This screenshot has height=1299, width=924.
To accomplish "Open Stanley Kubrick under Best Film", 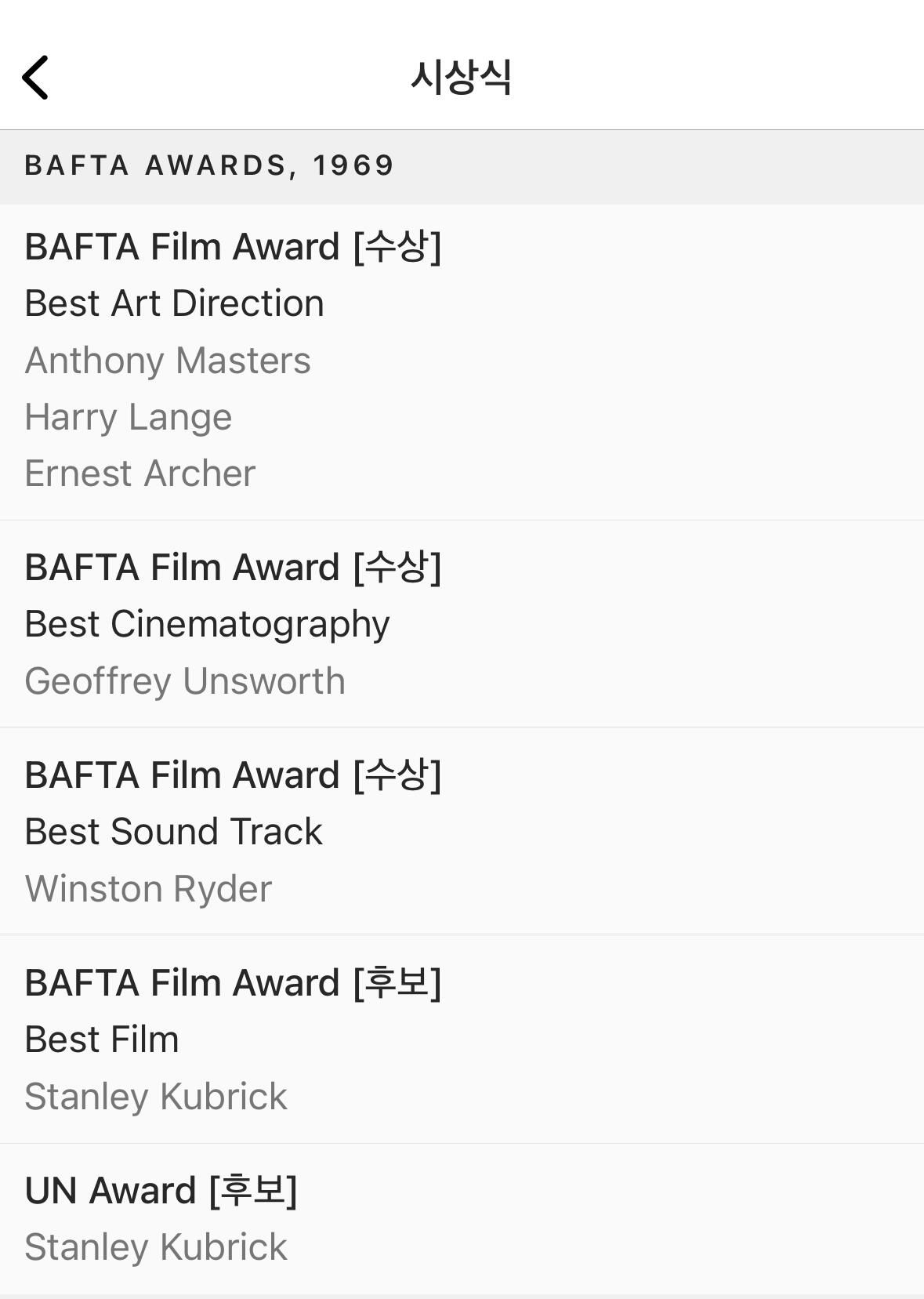I will 156,1096.
